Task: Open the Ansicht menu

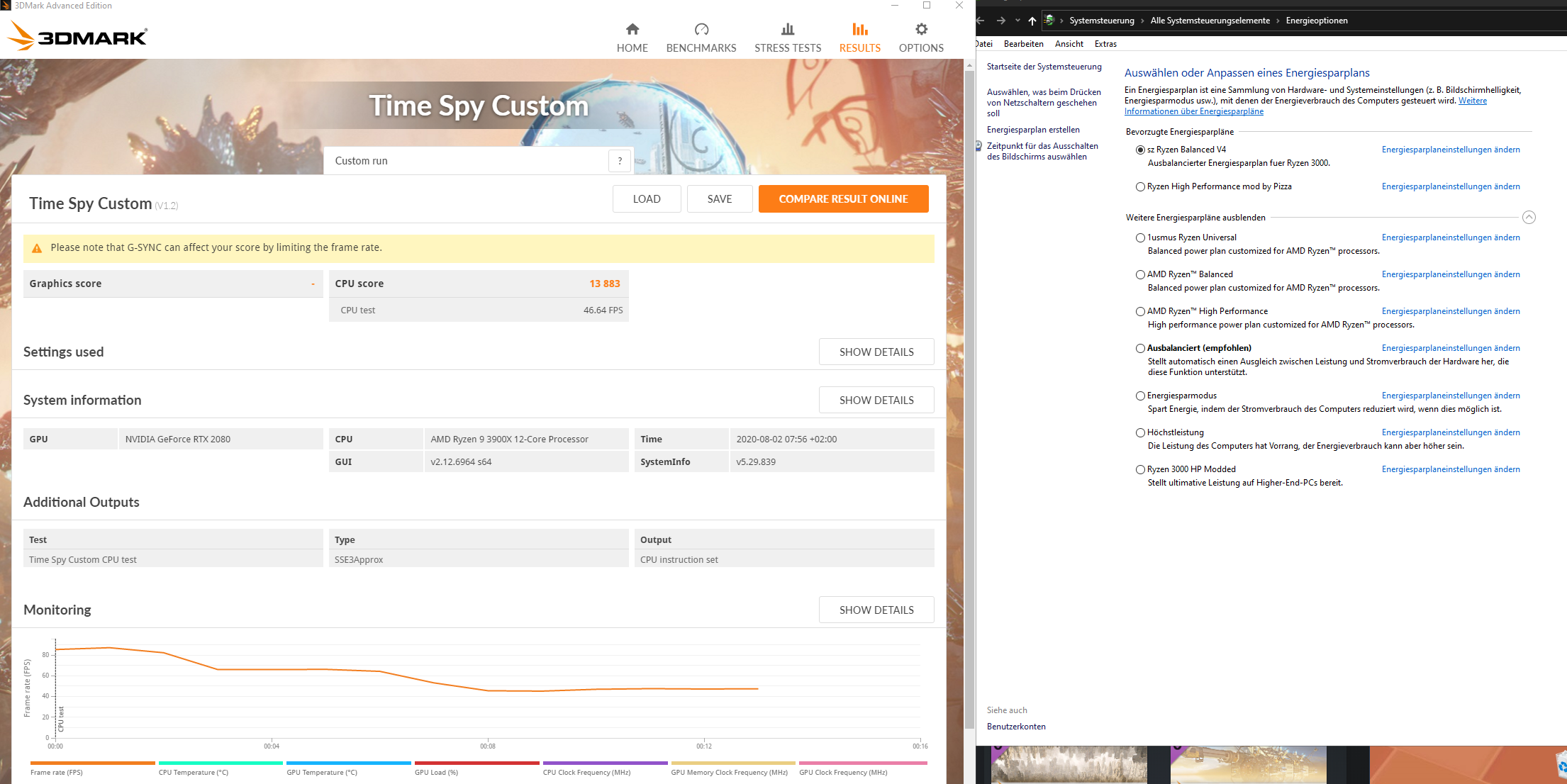Action: click(1069, 44)
